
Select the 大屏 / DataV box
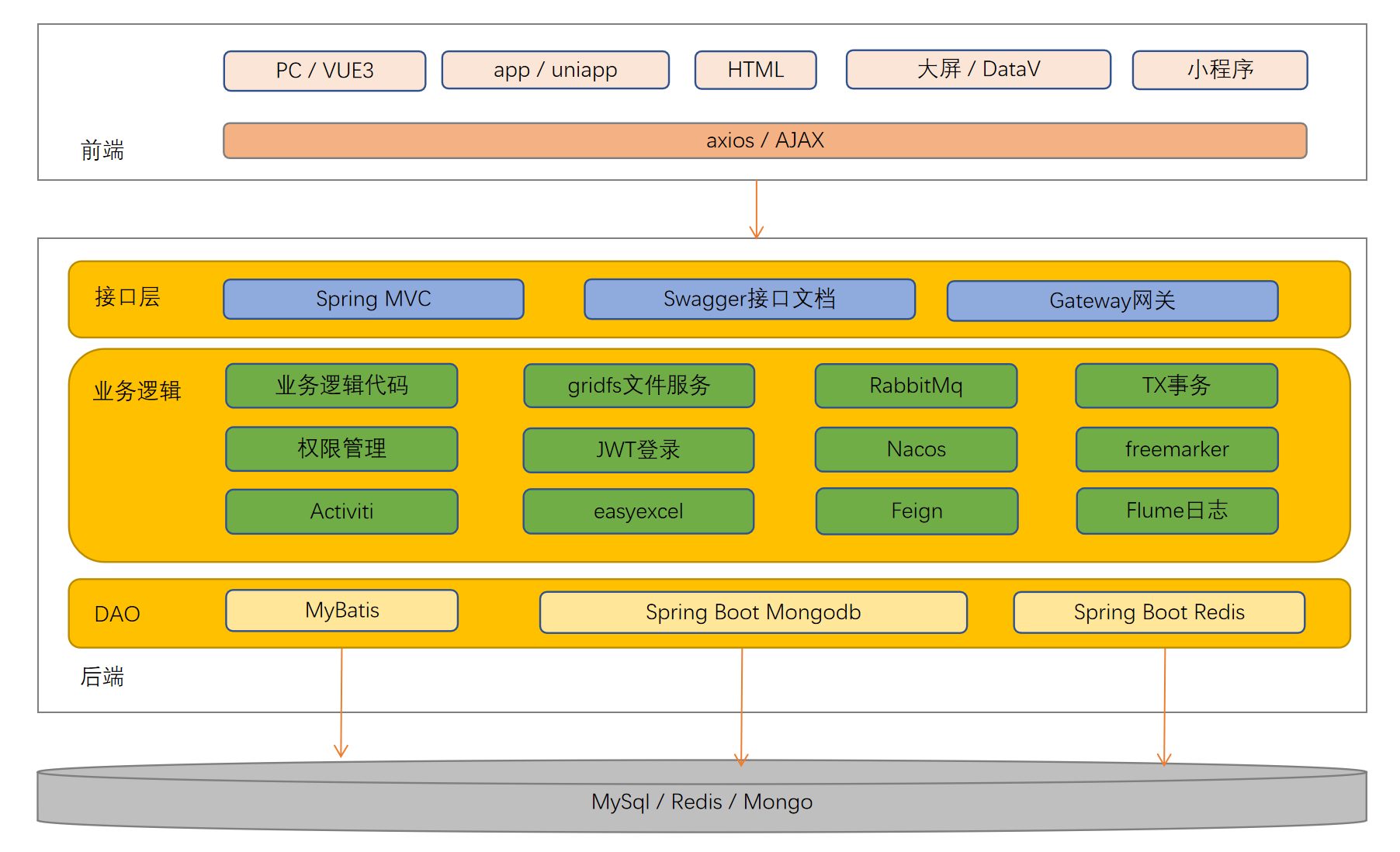(x=978, y=70)
